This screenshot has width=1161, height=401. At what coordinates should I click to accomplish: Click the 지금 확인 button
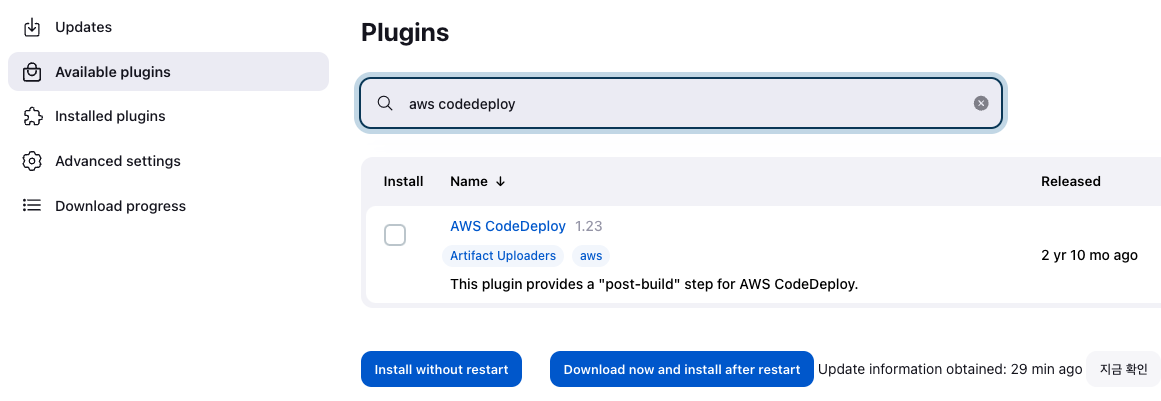coord(1123,369)
